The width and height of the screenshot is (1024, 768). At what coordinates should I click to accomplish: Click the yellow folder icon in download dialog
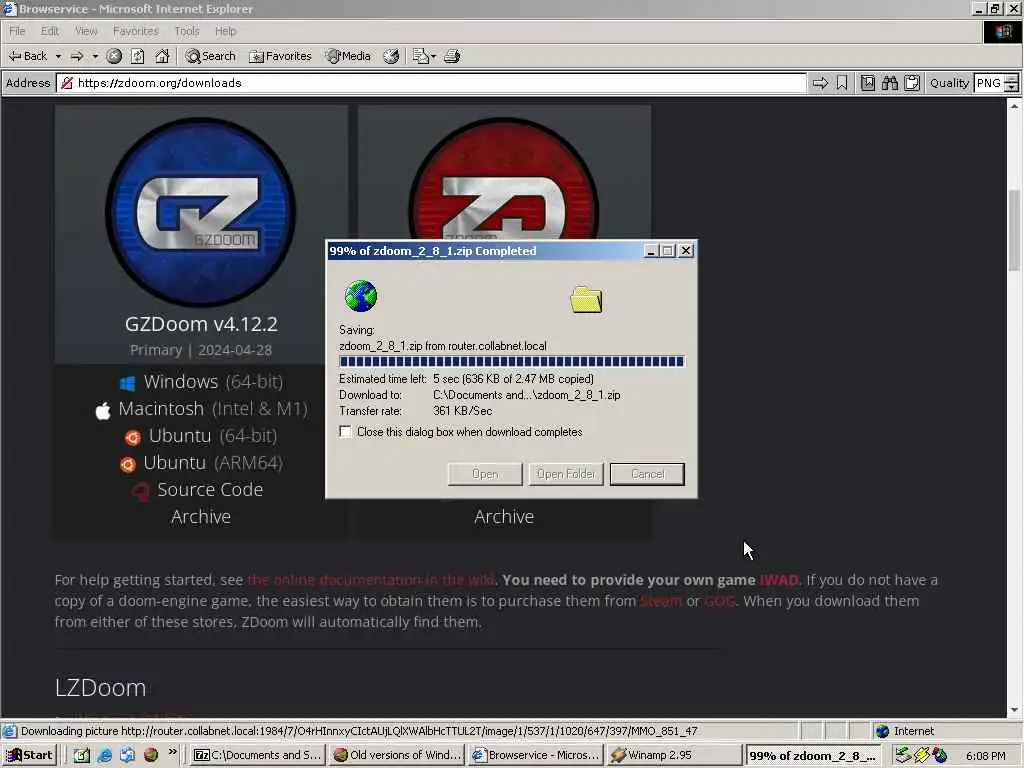(x=586, y=300)
